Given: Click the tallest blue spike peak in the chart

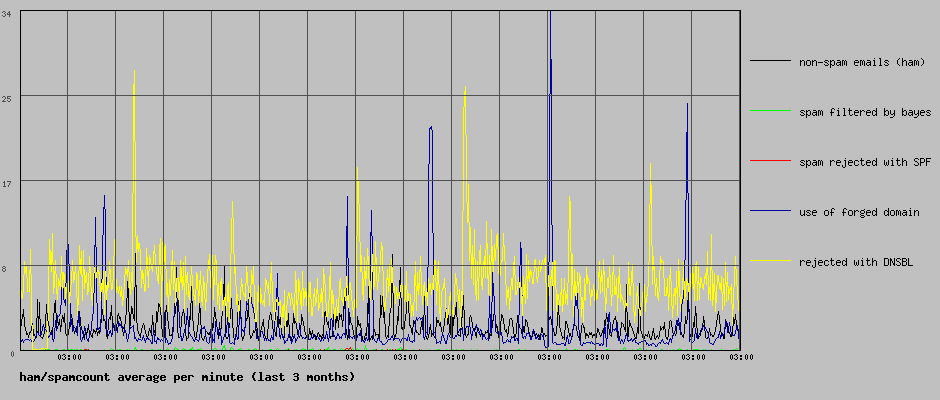Looking at the screenshot, I should click(550, 13).
